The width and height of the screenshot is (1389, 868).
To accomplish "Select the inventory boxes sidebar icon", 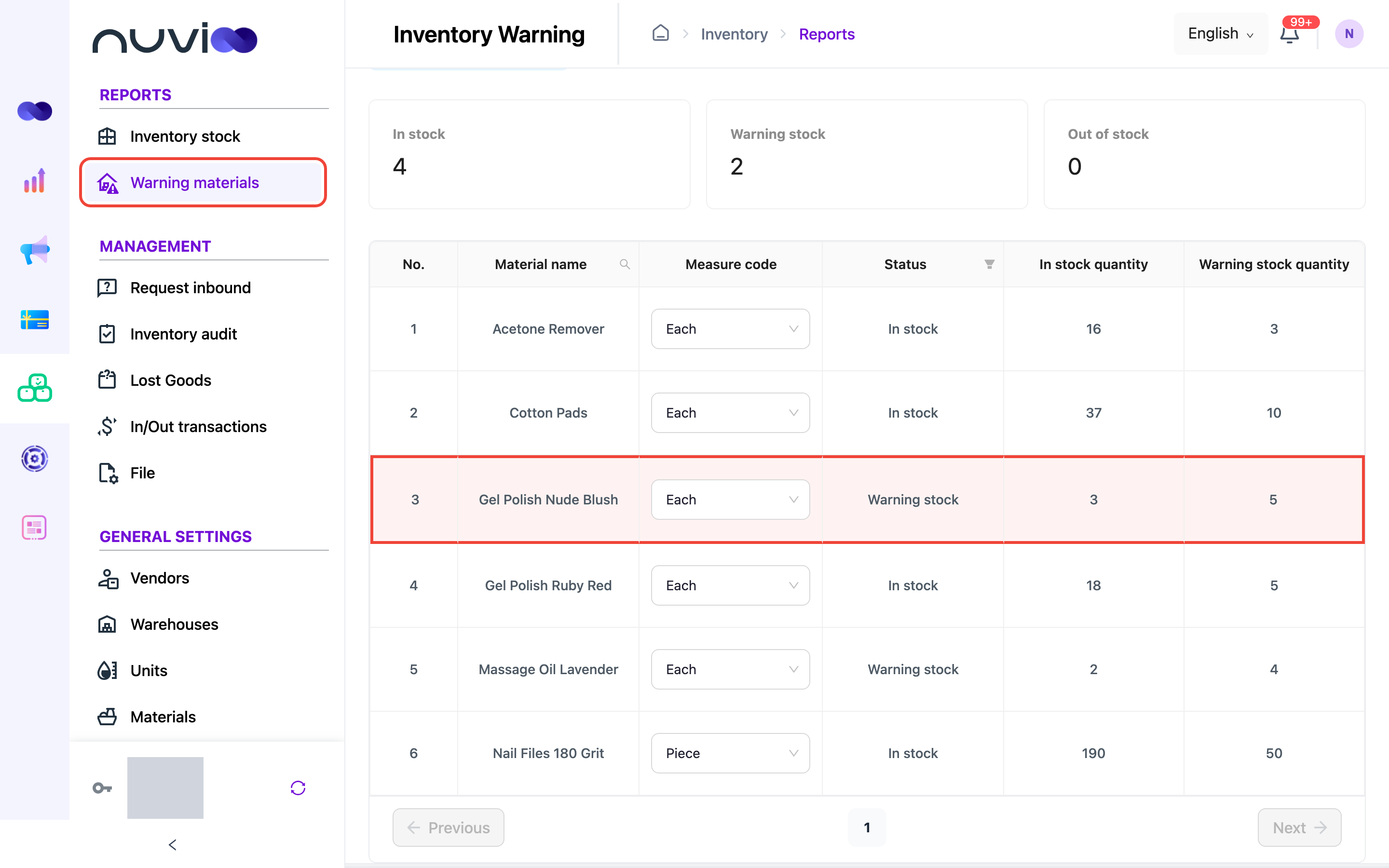I will pyautogui.click(x=34, y=389).
